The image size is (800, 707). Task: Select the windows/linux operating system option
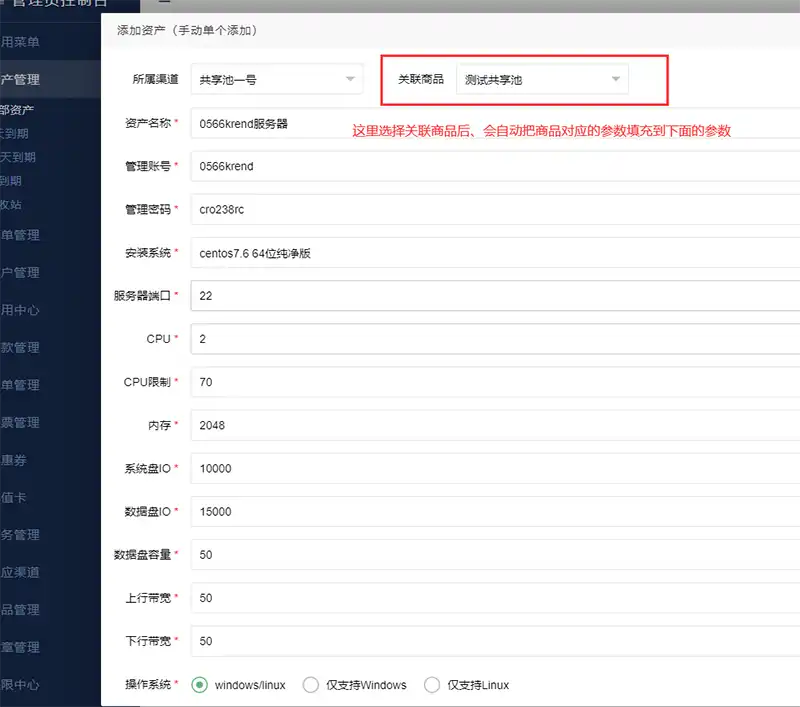click(x=199, y=685)
